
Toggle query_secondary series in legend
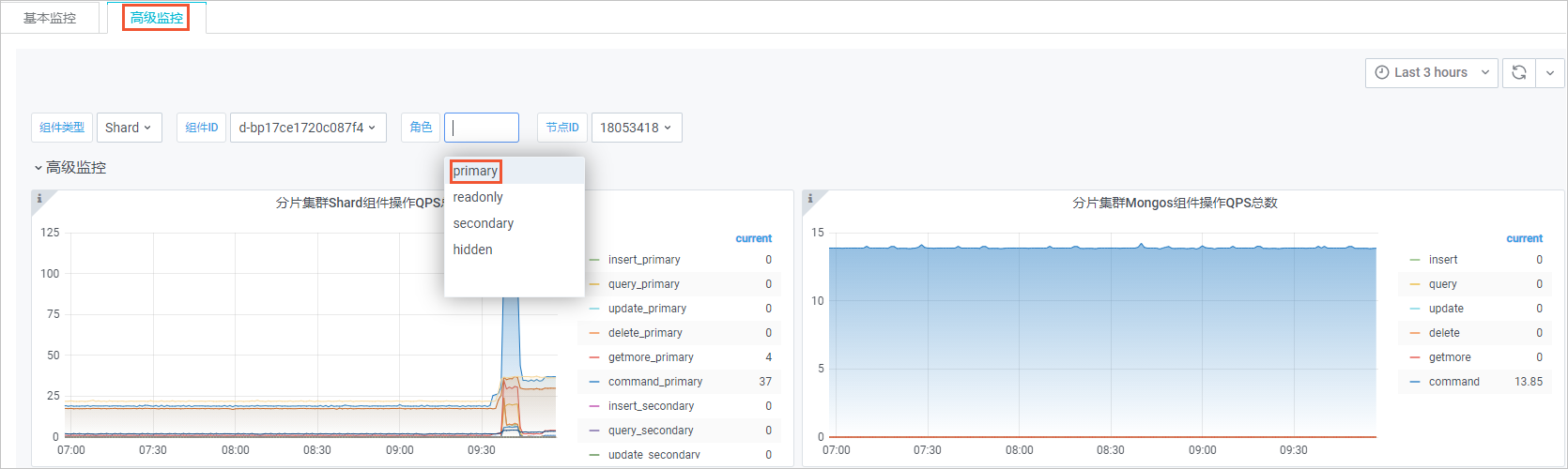click(651, 431)
